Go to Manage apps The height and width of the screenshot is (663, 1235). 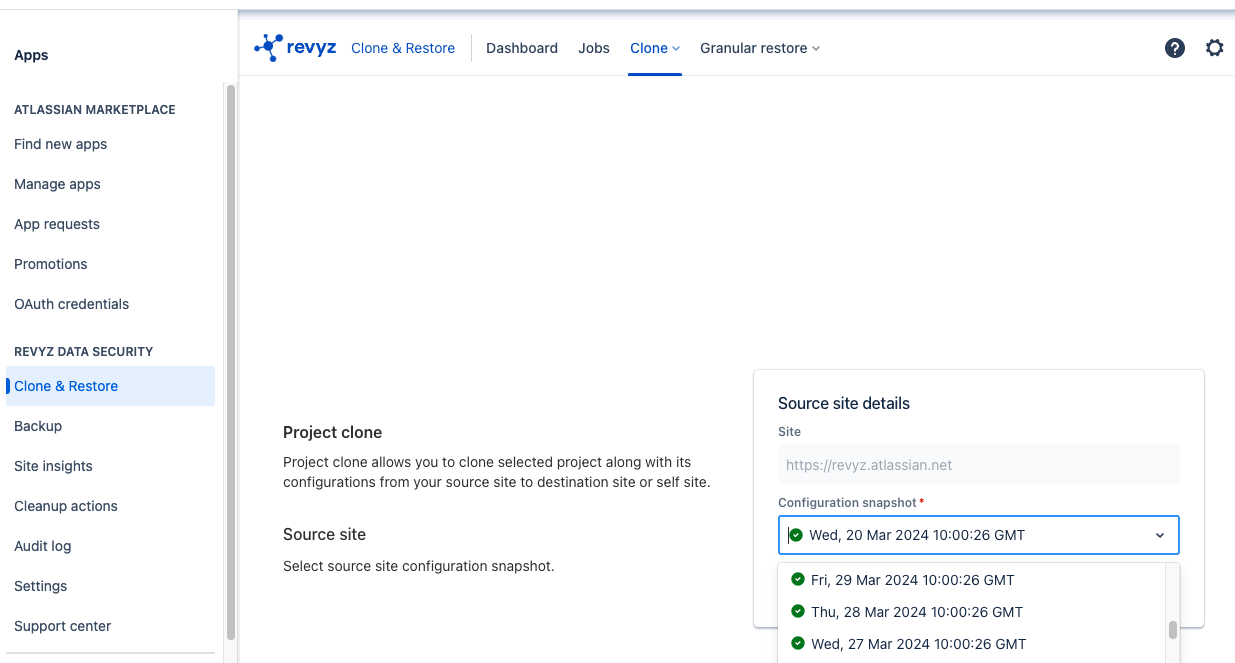57,184
